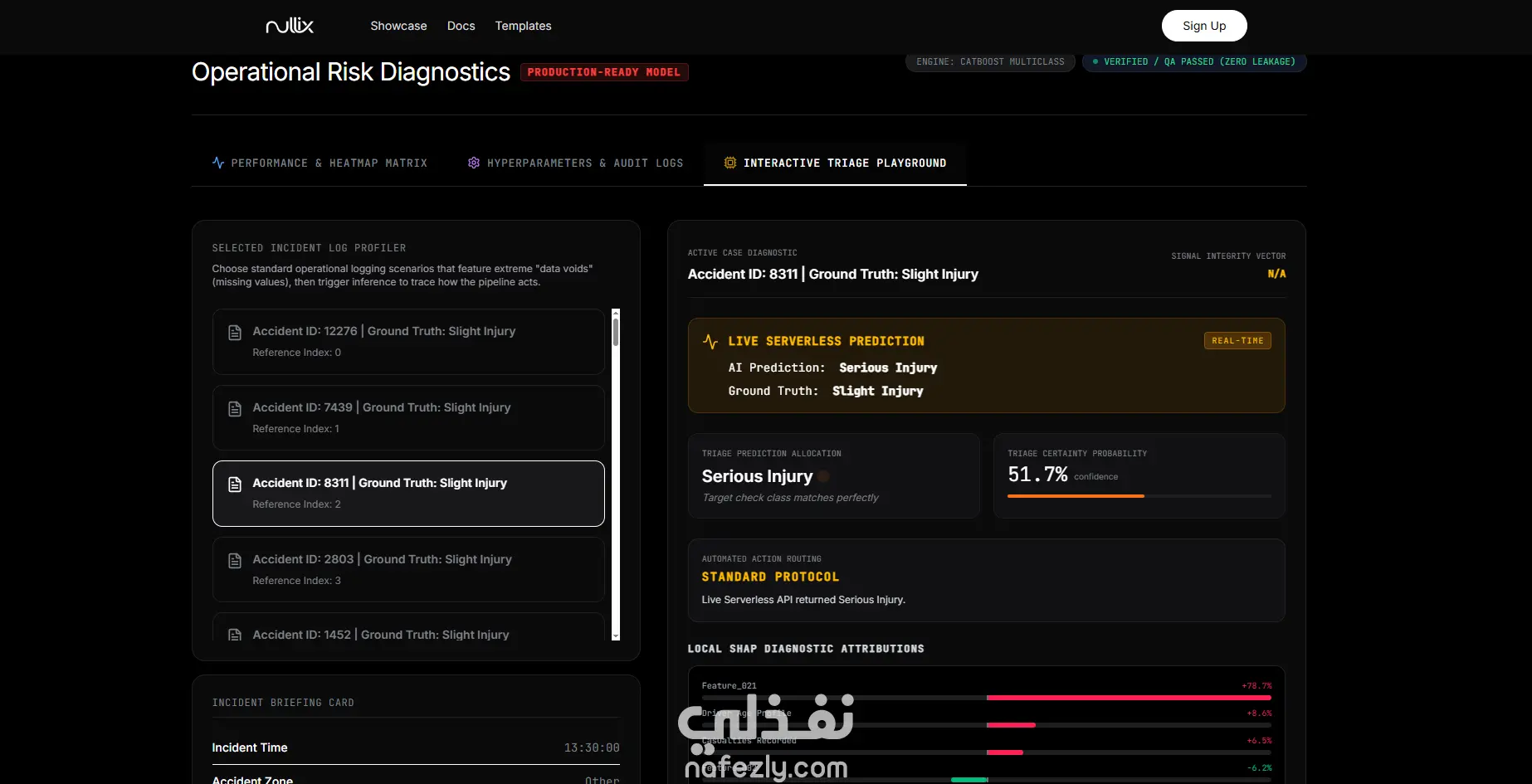Click the Sign Up button
This screenshot has width=1532, height=784.
1204,26
